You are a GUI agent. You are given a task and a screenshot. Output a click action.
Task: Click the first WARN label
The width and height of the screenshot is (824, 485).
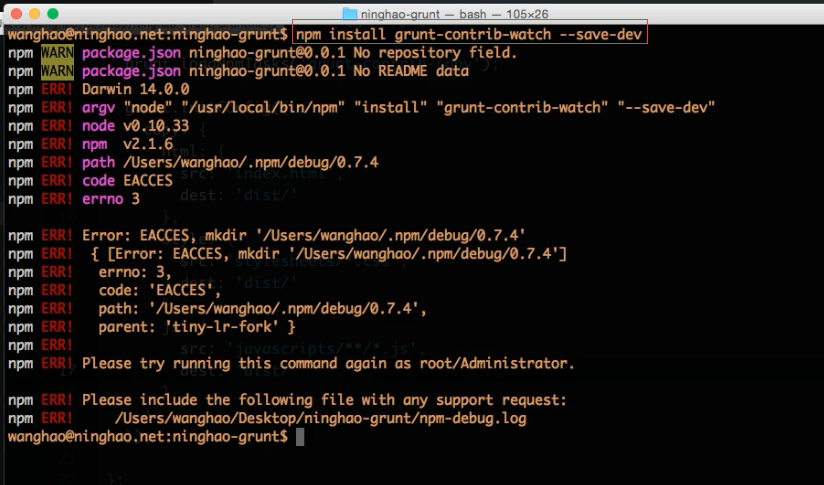click(x=57, y=52)
